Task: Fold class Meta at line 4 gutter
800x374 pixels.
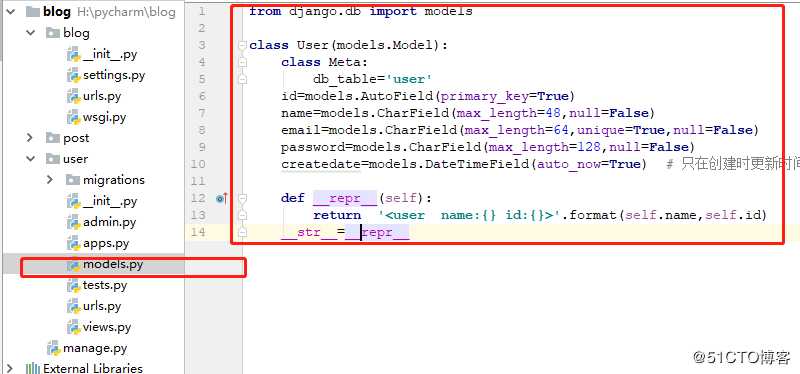Action: tap(243, 62)
